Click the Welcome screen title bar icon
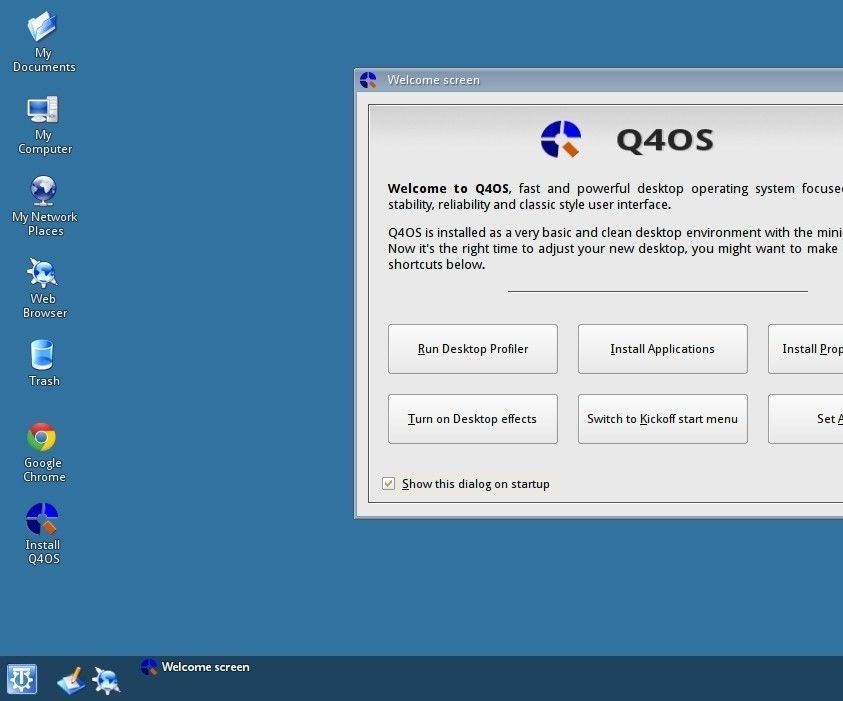The height and width of the screenshot is (701, 843). pos(368,80)
